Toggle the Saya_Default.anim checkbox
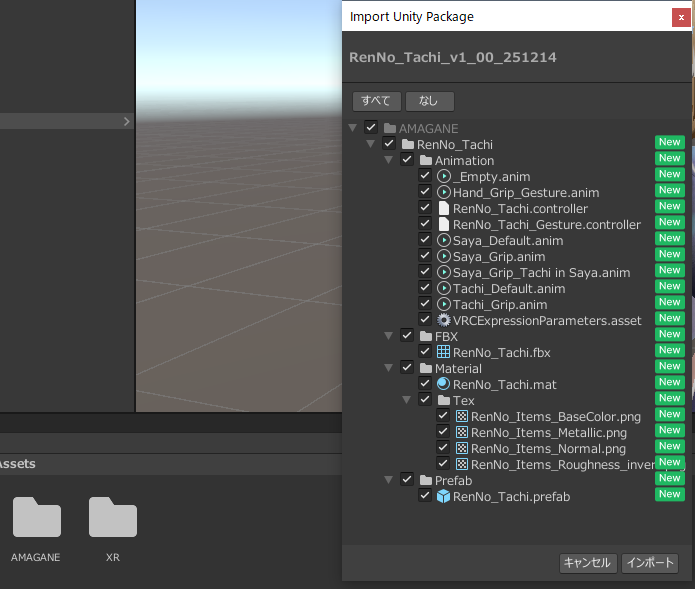 [425, 240]
